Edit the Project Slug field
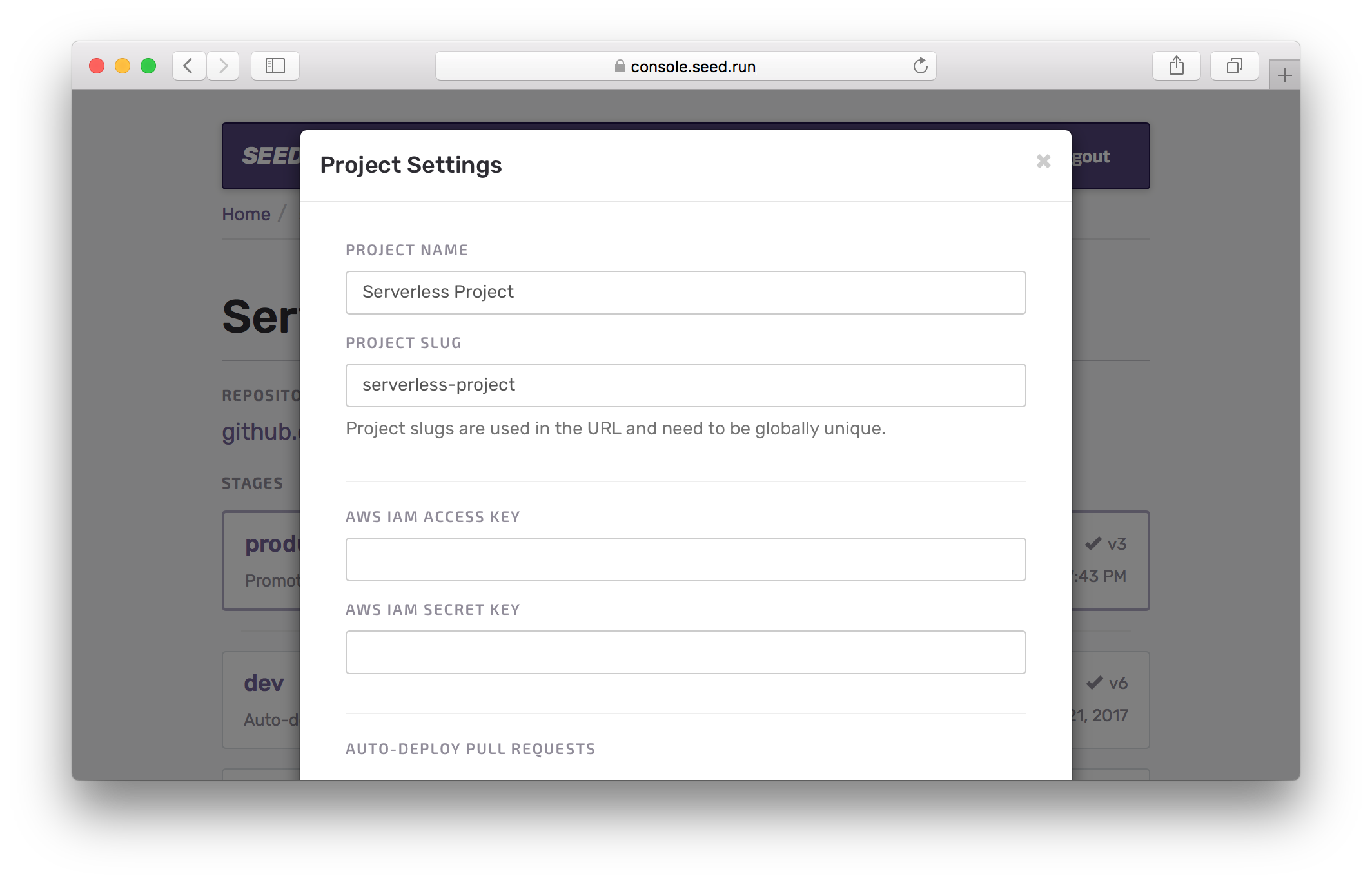 (x=685, y=385)
